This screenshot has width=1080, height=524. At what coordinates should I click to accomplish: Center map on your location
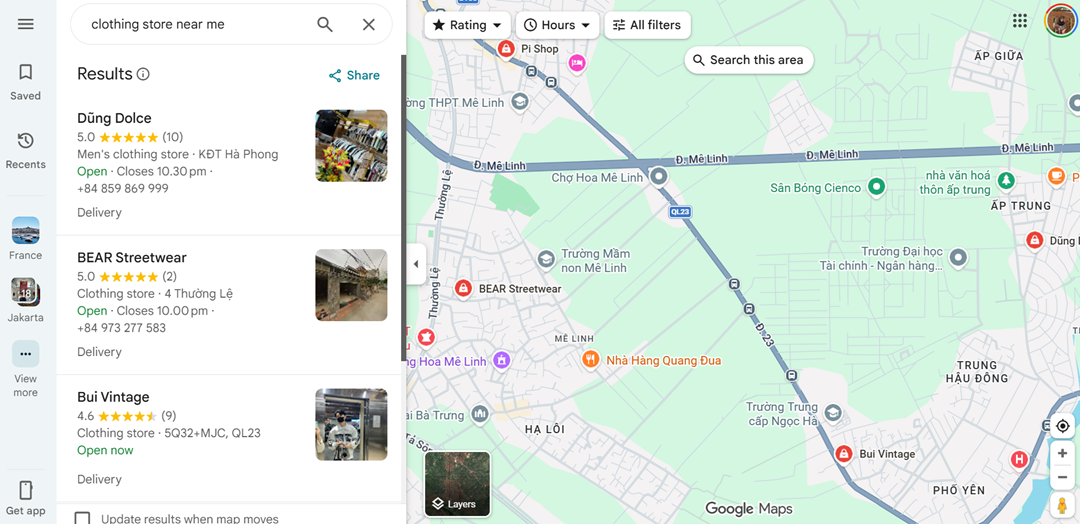[1062, 426]
